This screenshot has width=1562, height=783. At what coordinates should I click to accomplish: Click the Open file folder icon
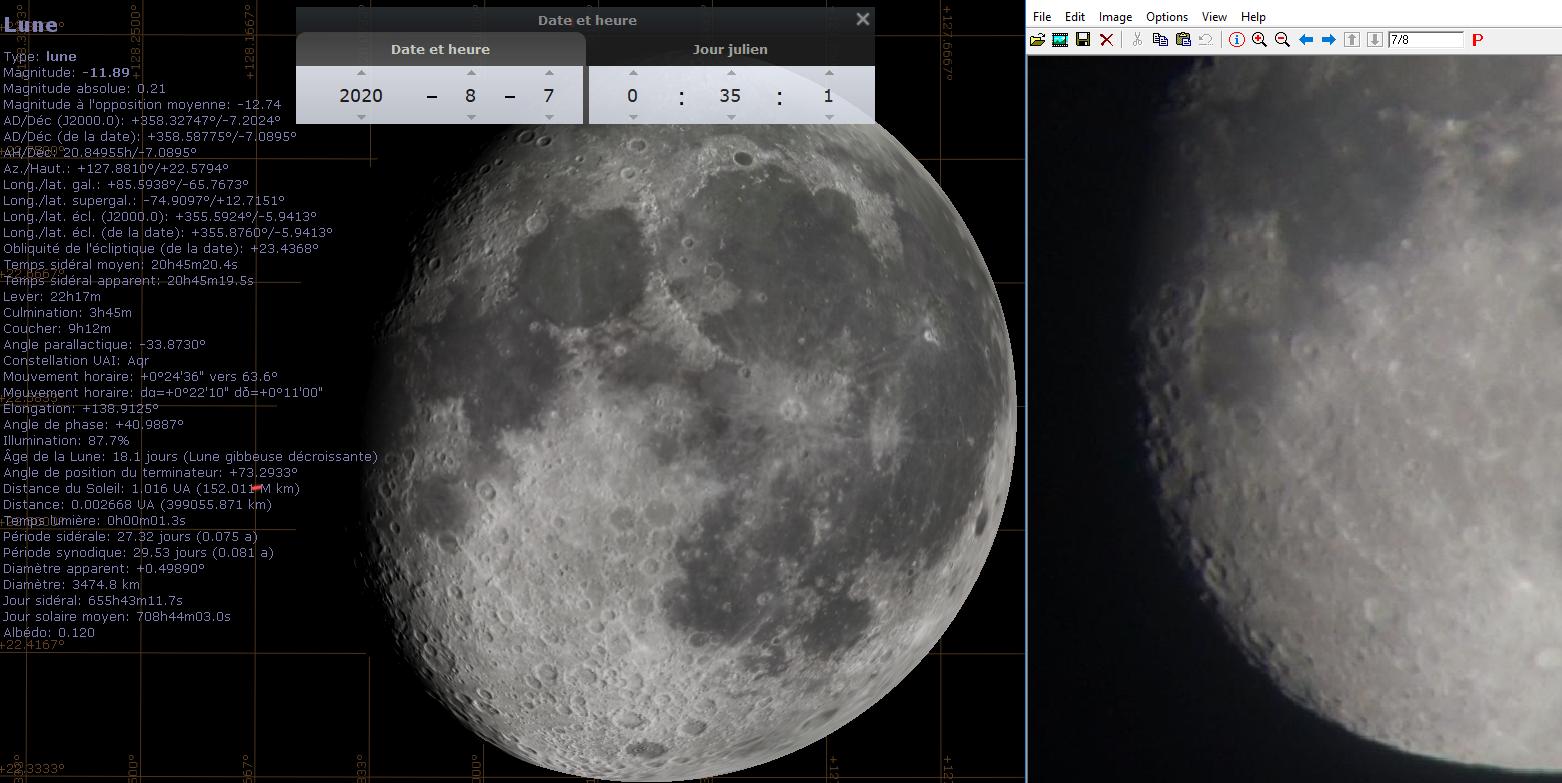(x=1037, y=40)
